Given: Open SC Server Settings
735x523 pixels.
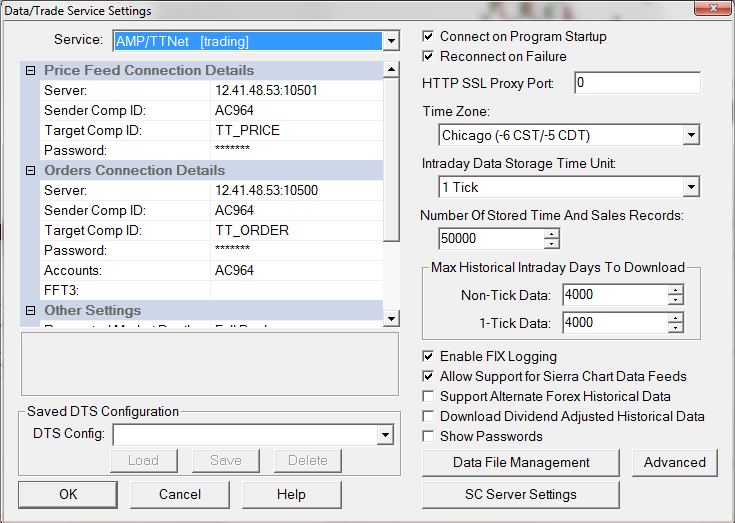Looking at the screenshot, I should pyautogui.click(x=521, y=494).
